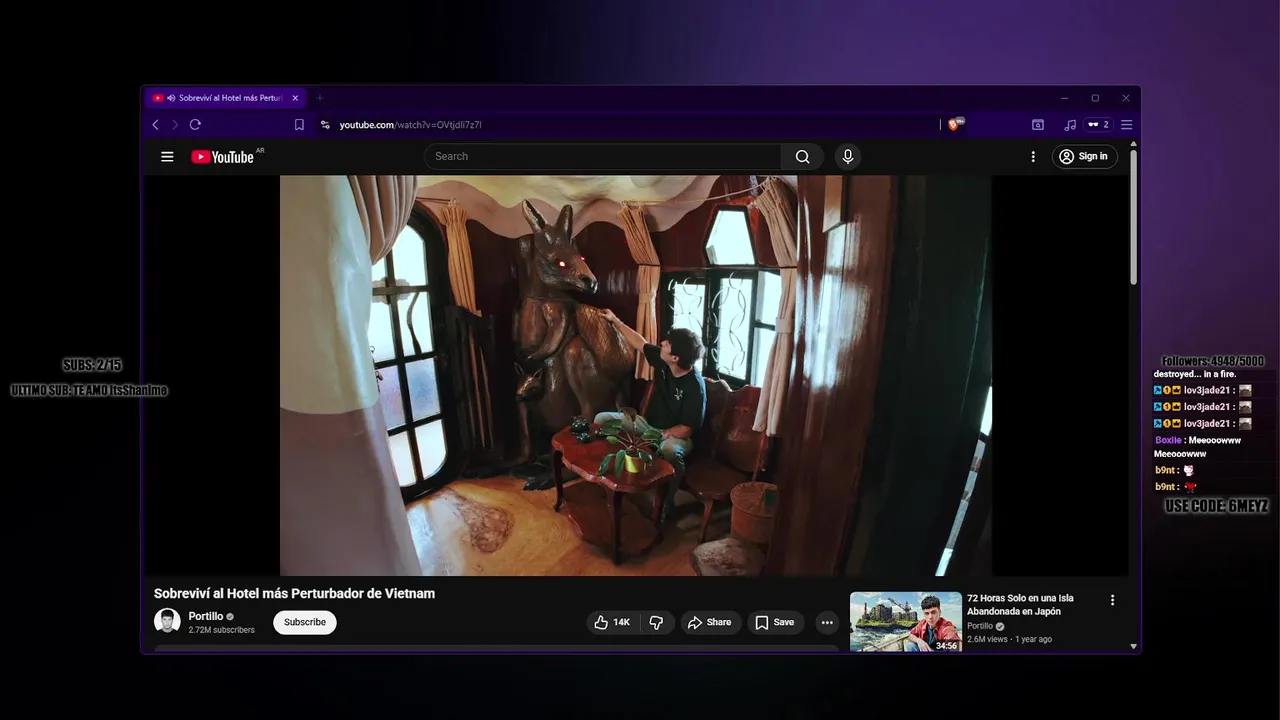
Task: Go back in browser history
Action: 155,125
